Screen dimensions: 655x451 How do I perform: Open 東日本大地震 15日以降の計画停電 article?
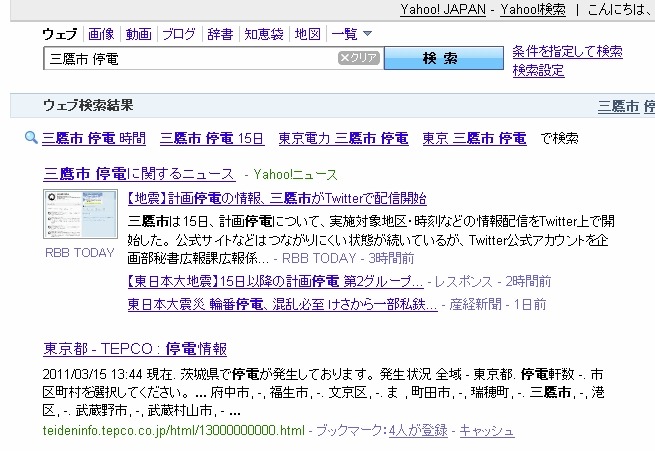pos(275,281)
